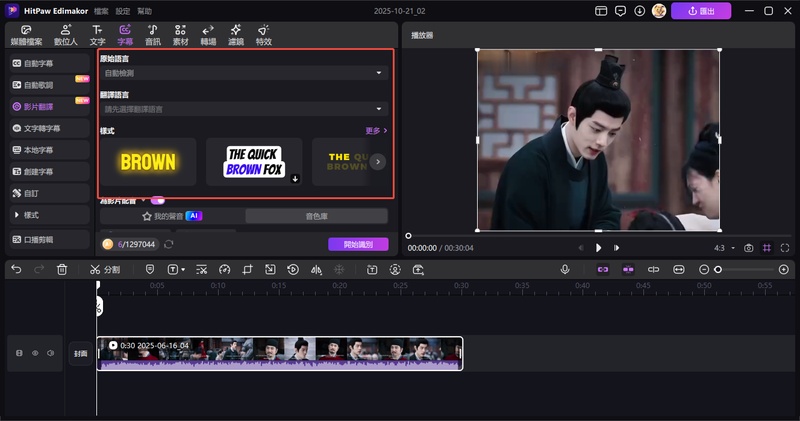This screenshot has height=421, width=800.
Task: Toggle track visibility eye icon
Action: coord(34,353)
